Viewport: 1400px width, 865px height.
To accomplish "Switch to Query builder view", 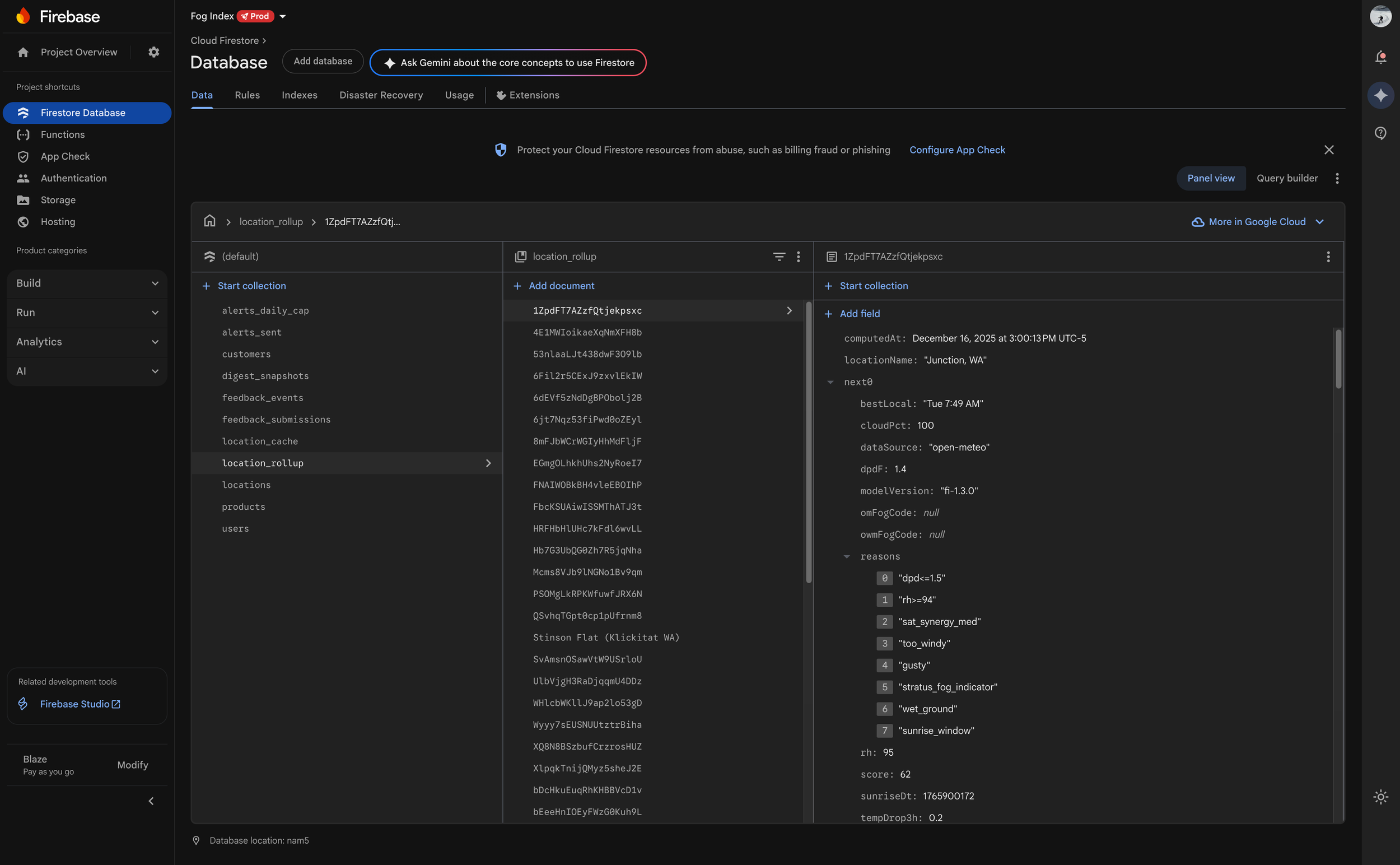I will (x=1287, y=179).
